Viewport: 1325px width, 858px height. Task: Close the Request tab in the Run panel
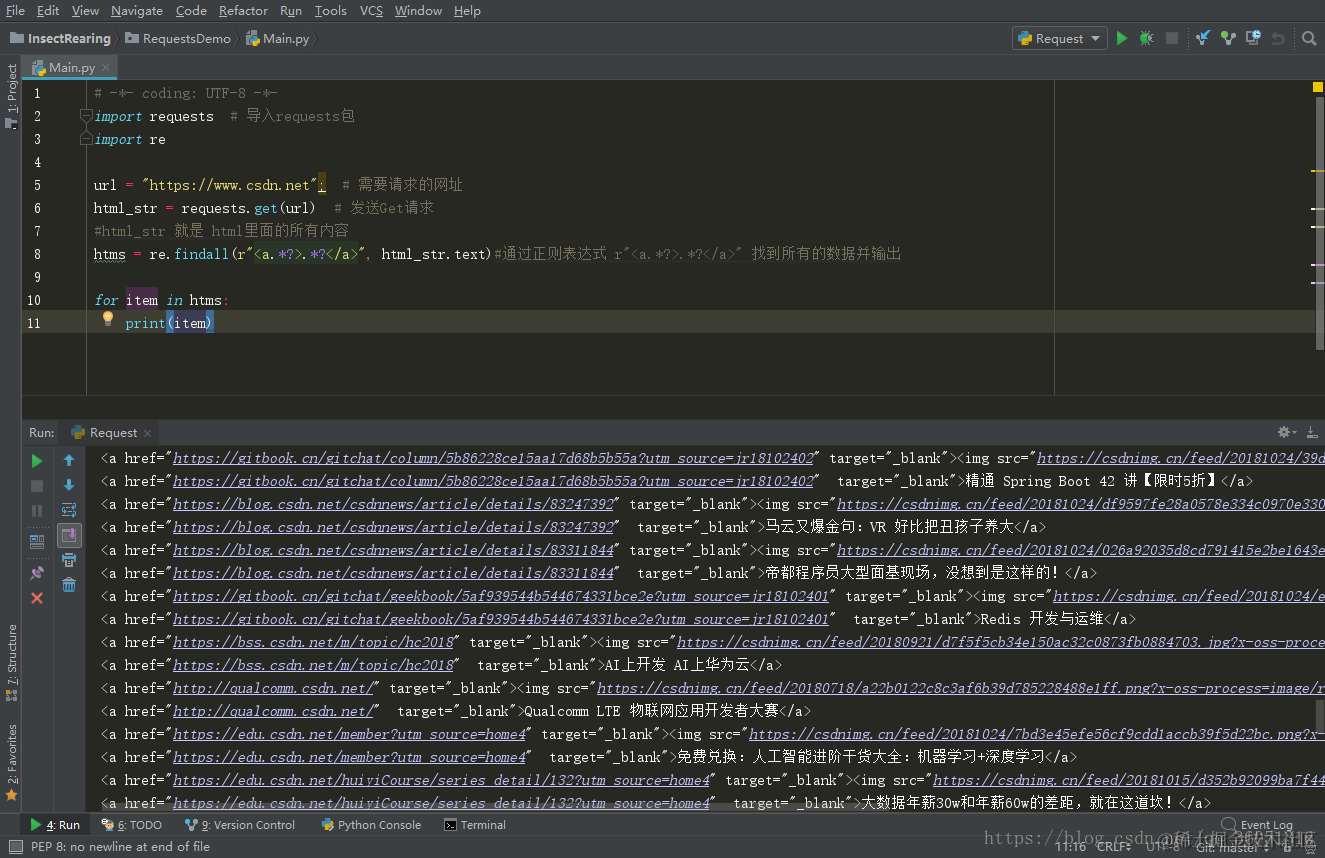147,433
